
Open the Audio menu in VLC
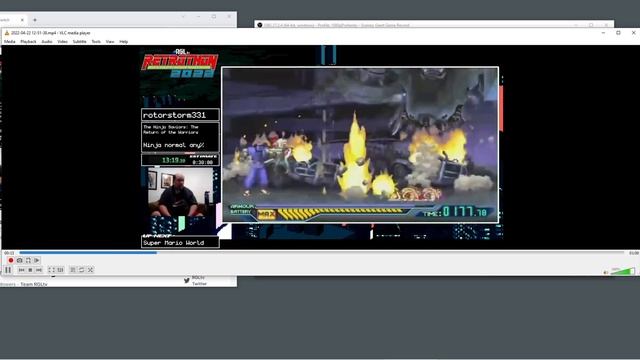47,42
